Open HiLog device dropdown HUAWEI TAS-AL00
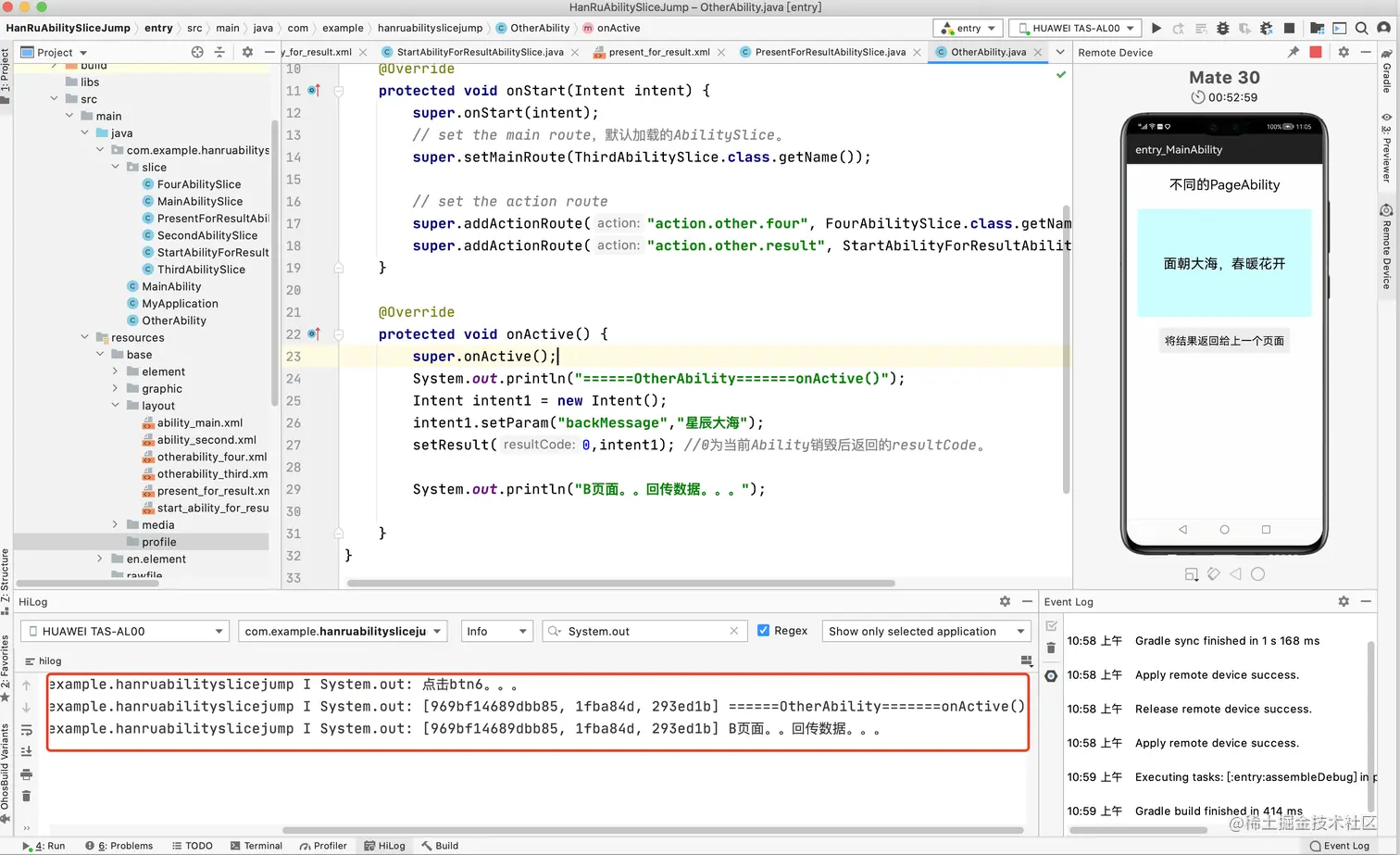 coord(124,631)
